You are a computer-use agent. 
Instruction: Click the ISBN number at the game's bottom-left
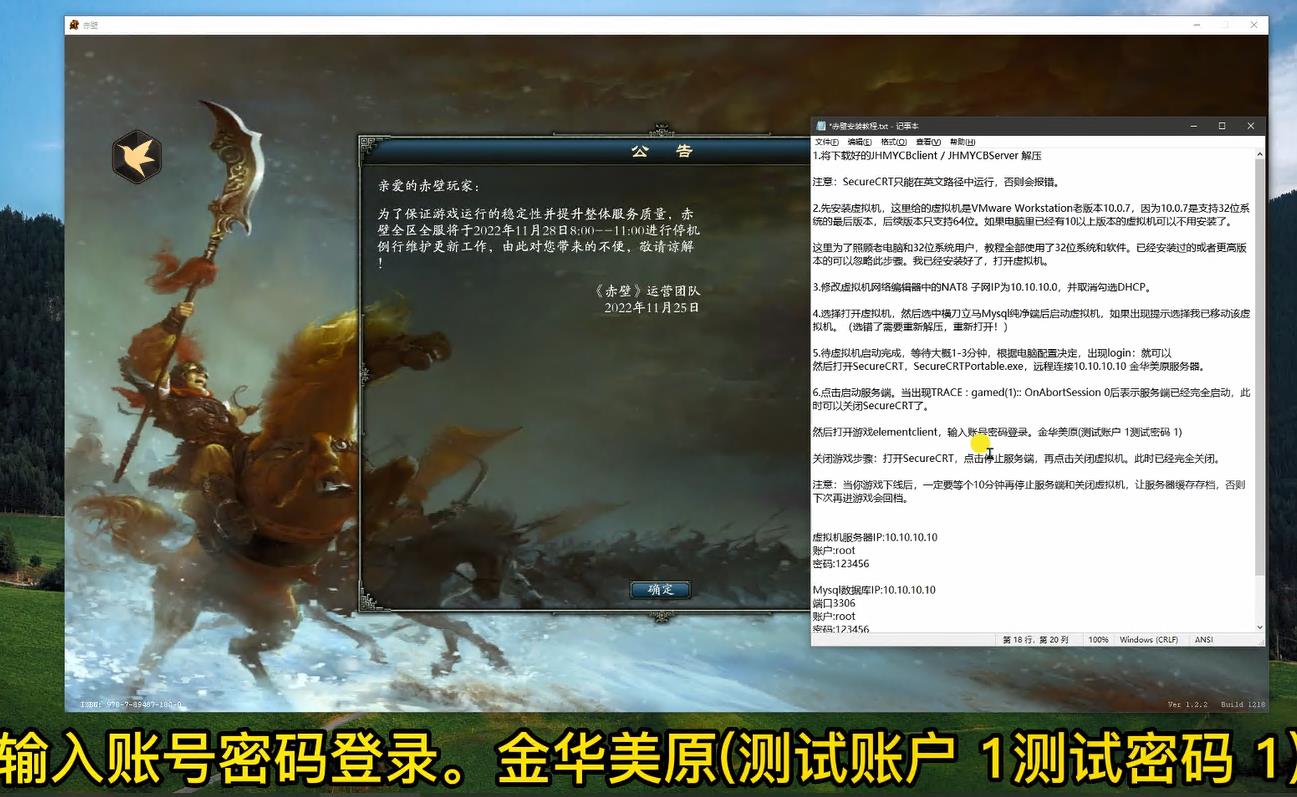coord(131,705)
